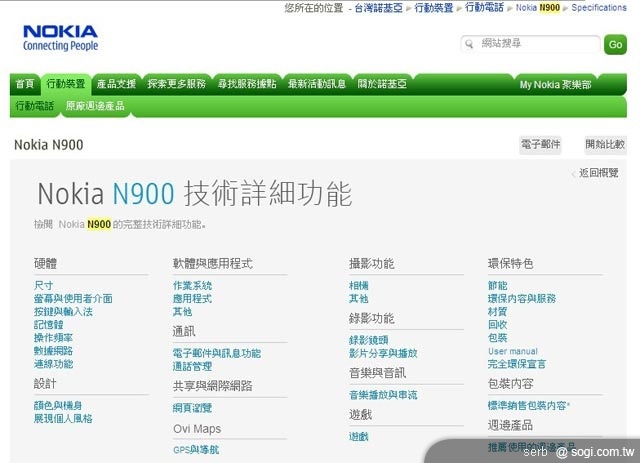This screenshot has width=640, height=463.
Task: Click 行動裝置 in the breadcrumb
Action: point(433,8)
